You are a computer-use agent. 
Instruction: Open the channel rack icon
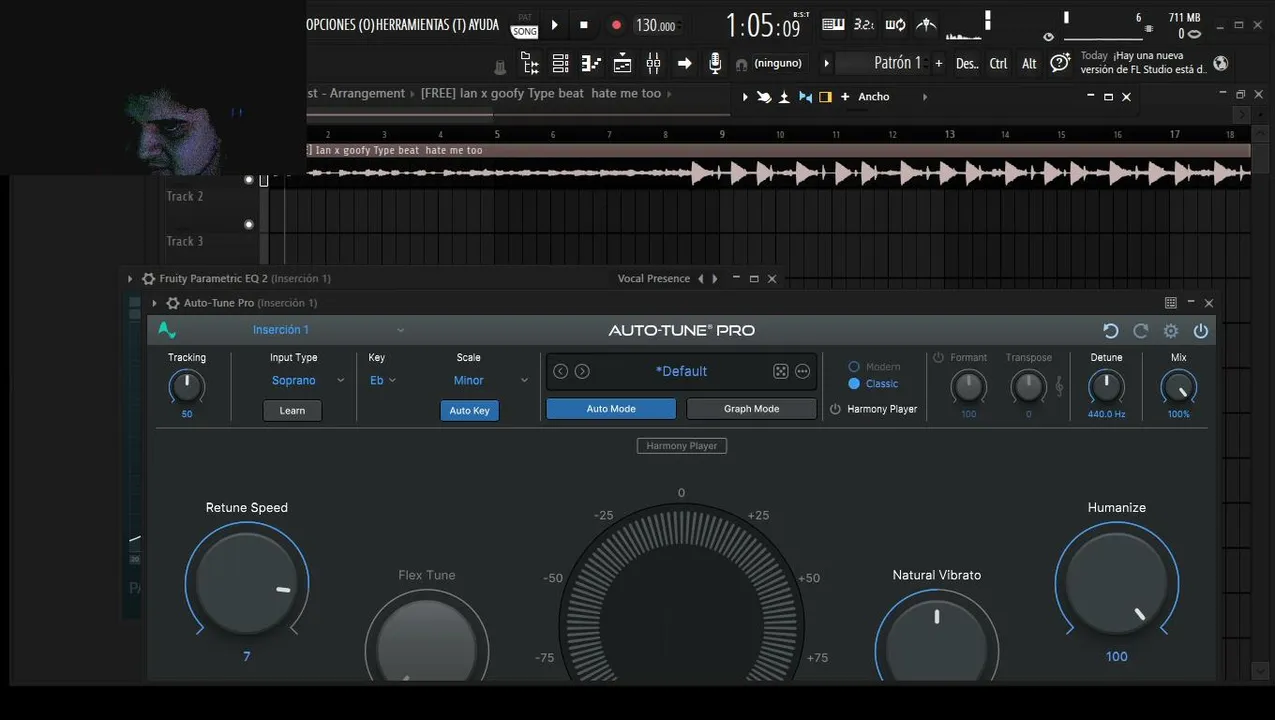tap(560, 64)
